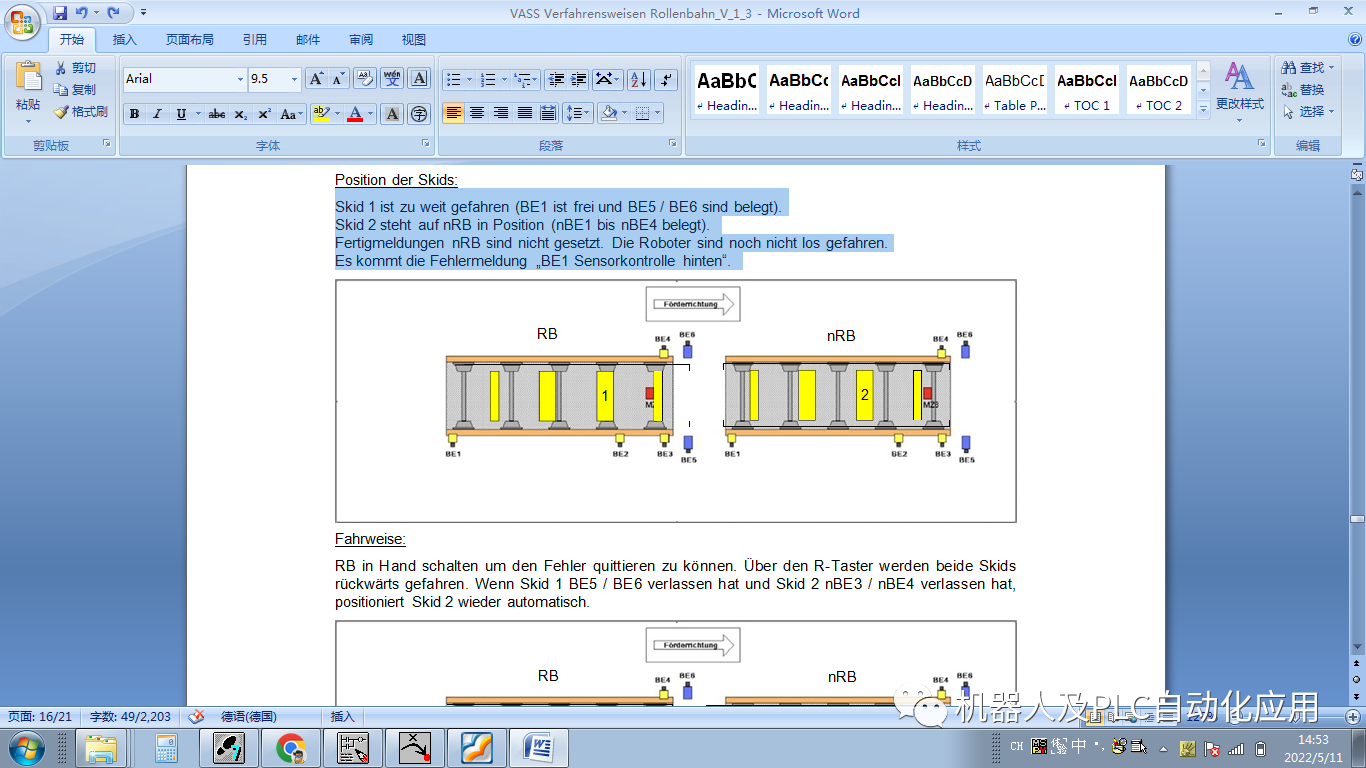Toggle show/hide paragraph marks

(665, 80)
